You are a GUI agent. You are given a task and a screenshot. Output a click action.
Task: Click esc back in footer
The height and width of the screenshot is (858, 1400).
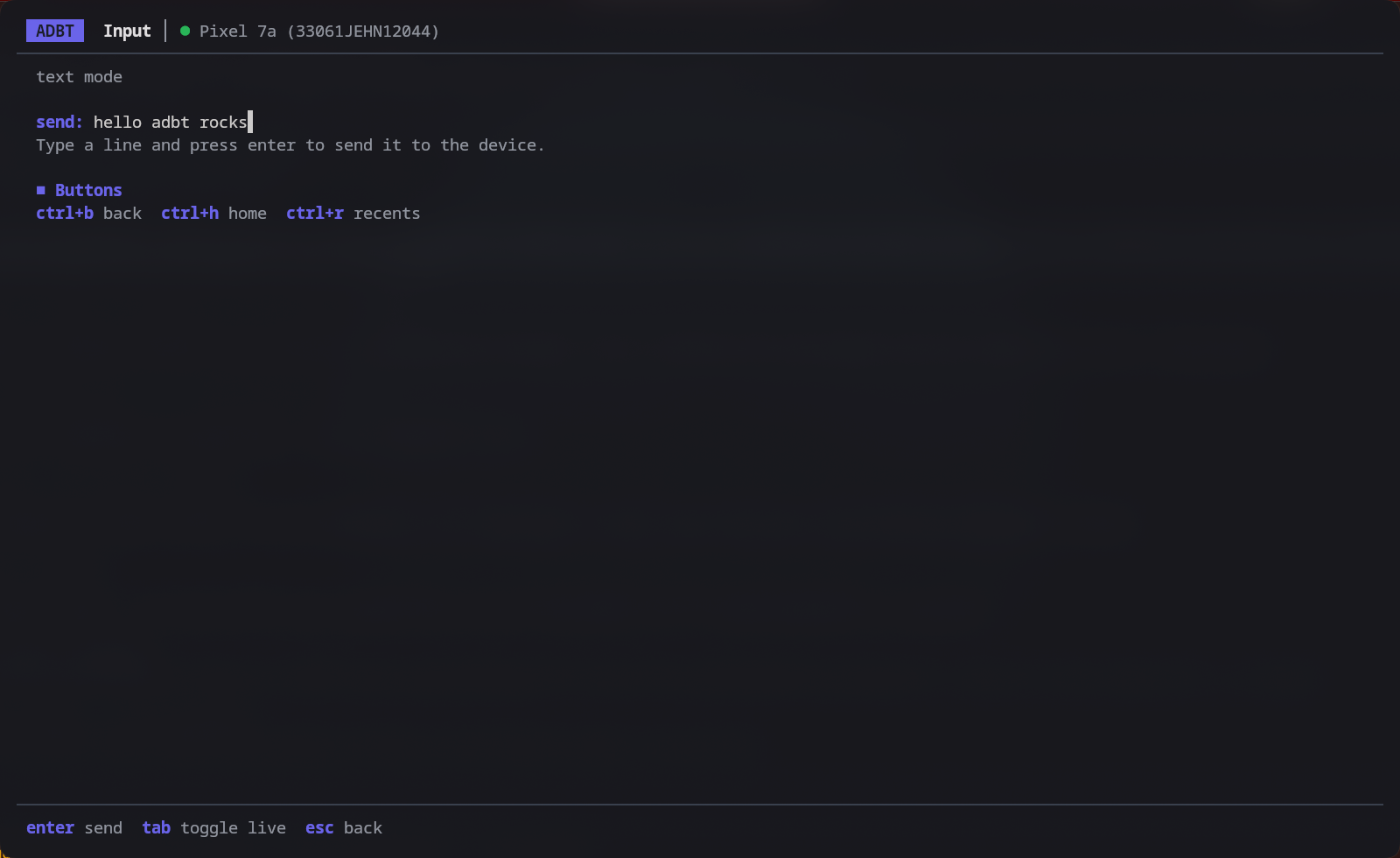click(x=344, y=827)
